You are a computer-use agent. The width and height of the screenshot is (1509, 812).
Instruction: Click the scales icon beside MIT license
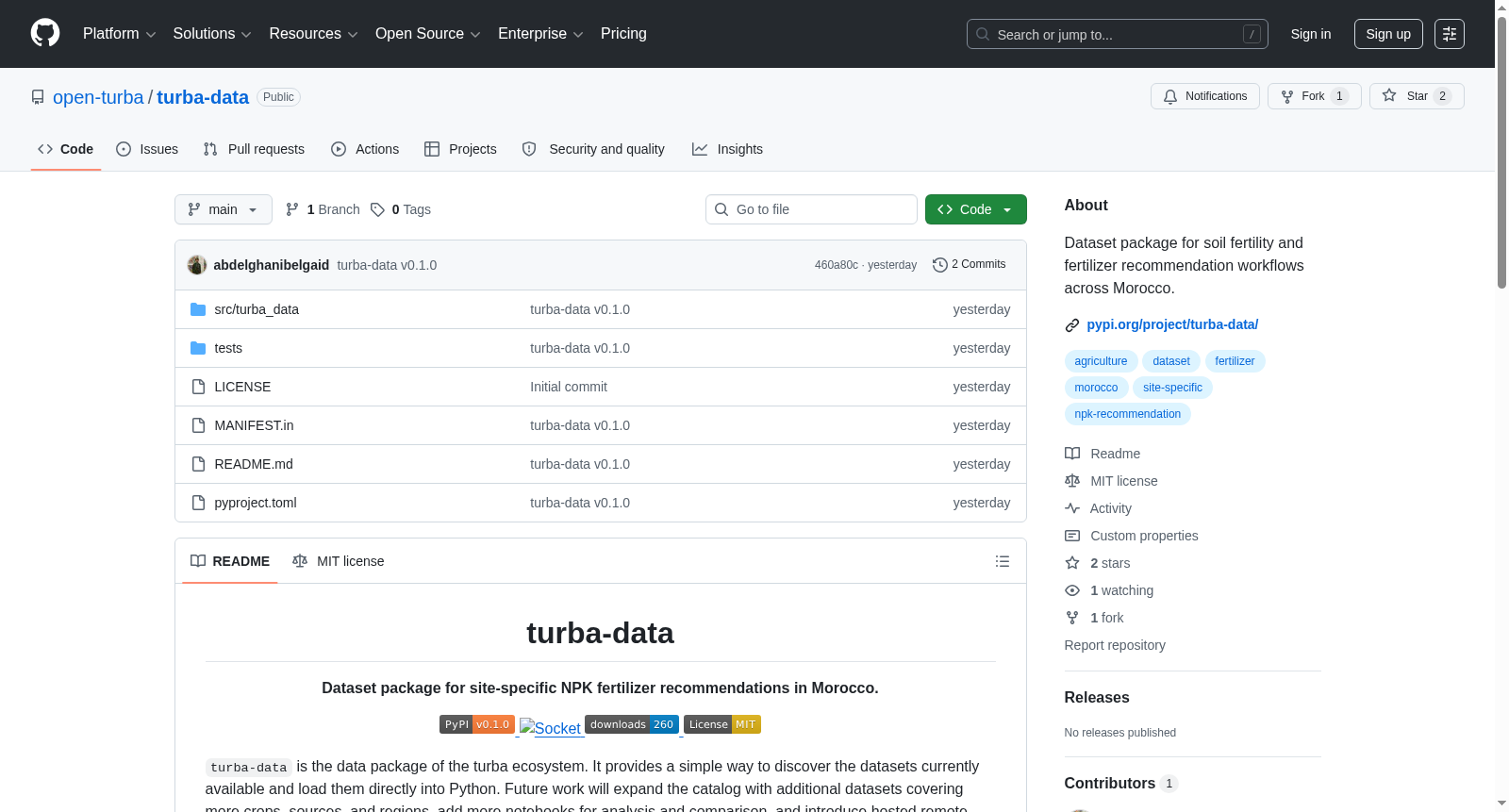[1072, 481]
